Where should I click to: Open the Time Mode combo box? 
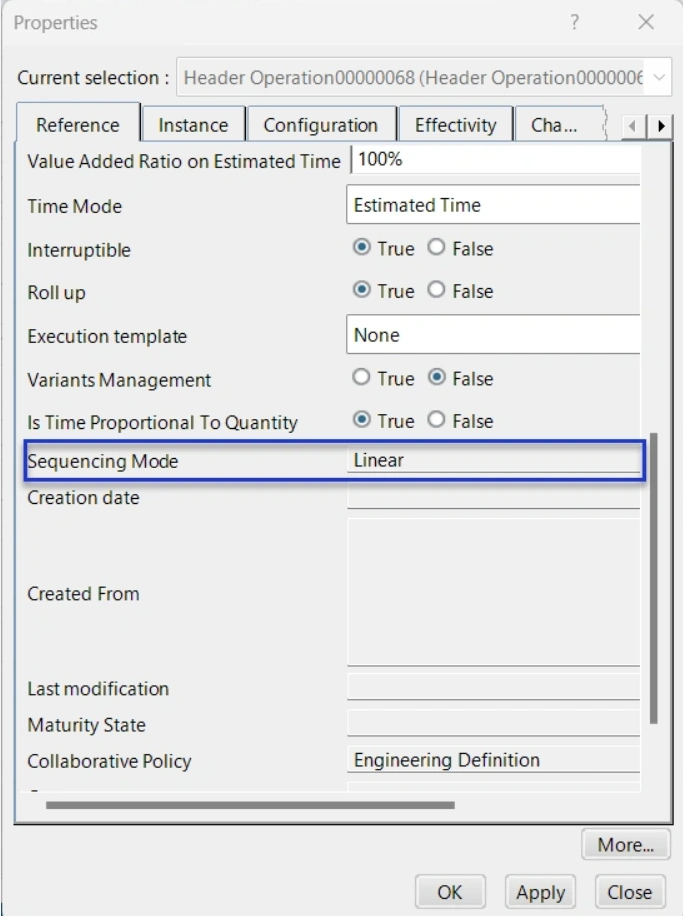click(494, 206)
